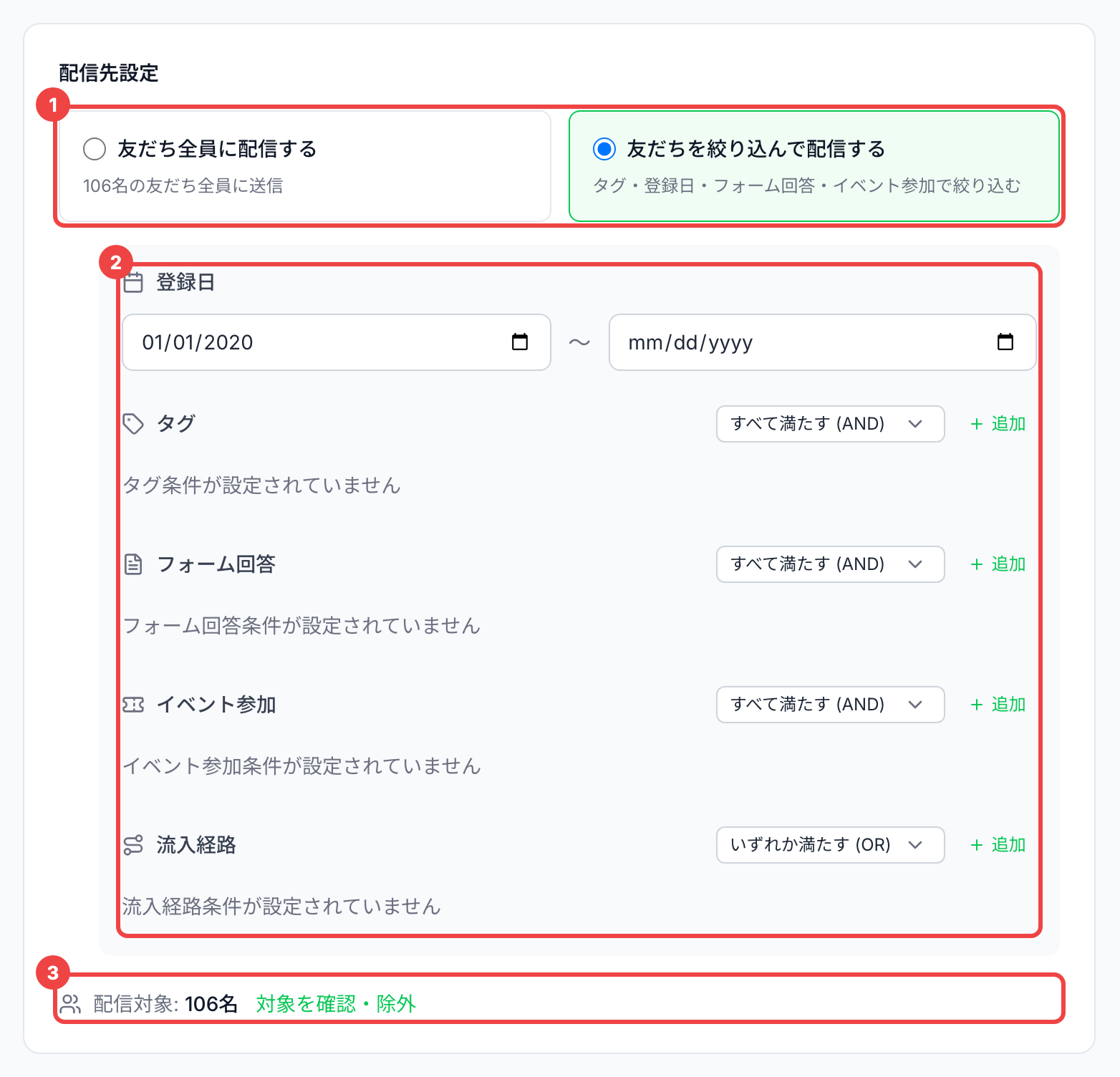Image resolution: width=1120 pixels, height=1077 pixels.
Task: Click the 106名の友だち全員に送信 description text
Action: [x=183, y=186]
